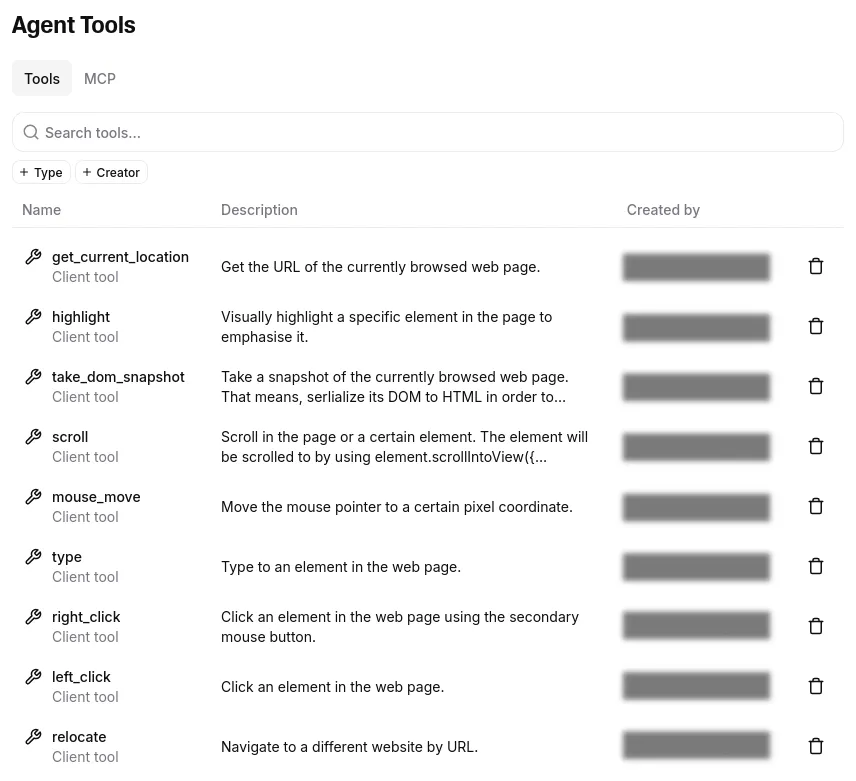856x781 pixels.
Task: Delete the mouse_move tool
Action: [816, 506]
